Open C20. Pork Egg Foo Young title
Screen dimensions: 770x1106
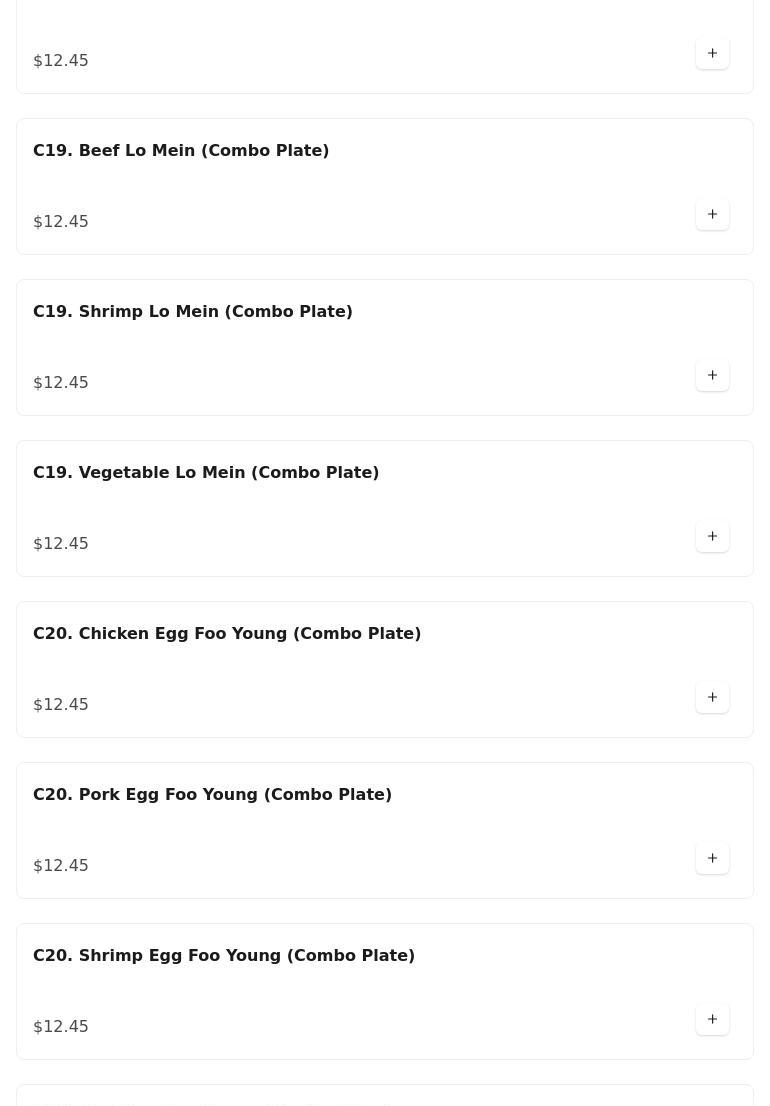point(212,794)
